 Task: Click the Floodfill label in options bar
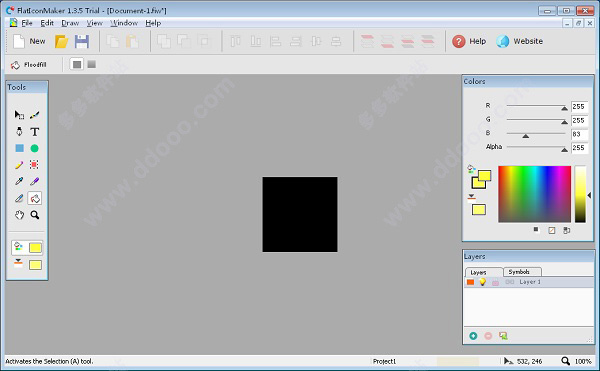tap(35, 65)
